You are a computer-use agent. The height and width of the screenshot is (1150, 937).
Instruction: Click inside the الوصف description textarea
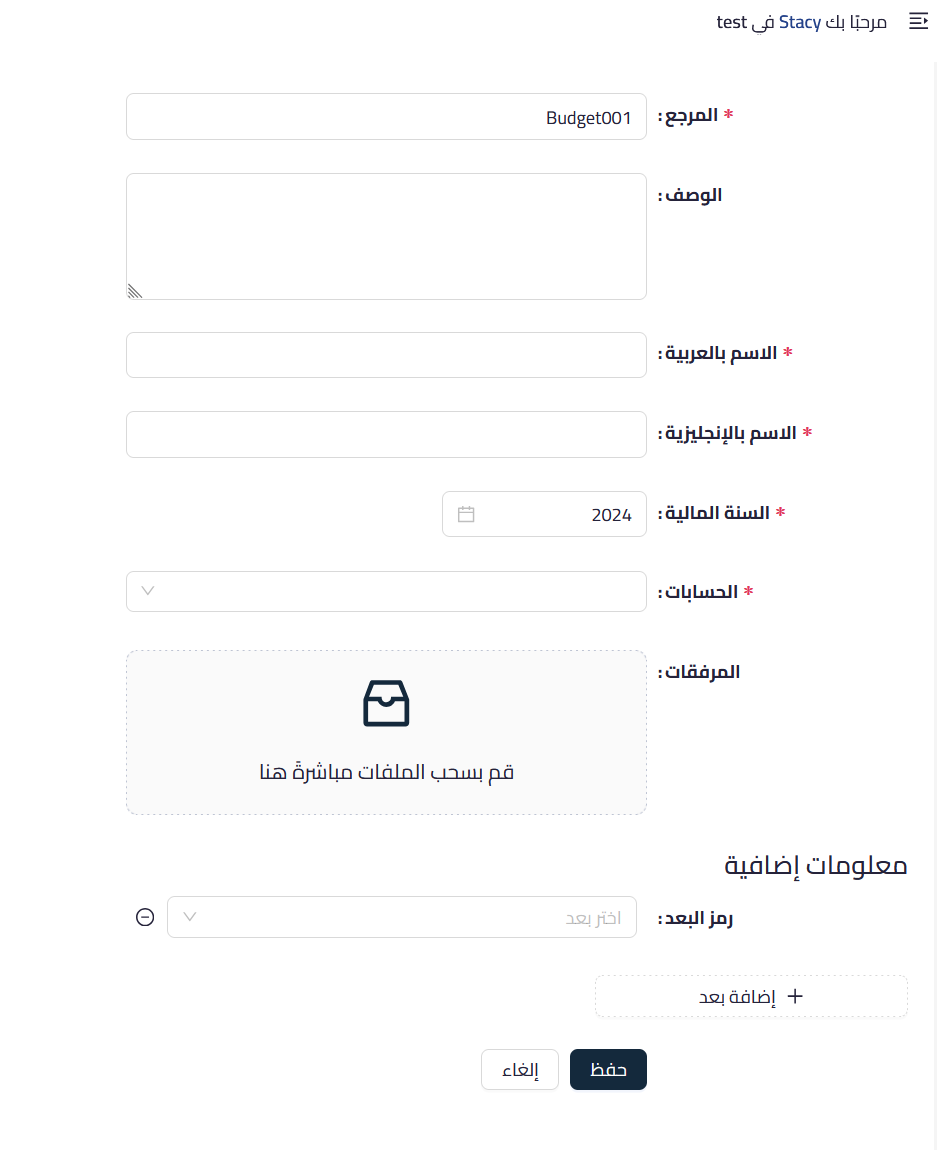tap(386, 236)
